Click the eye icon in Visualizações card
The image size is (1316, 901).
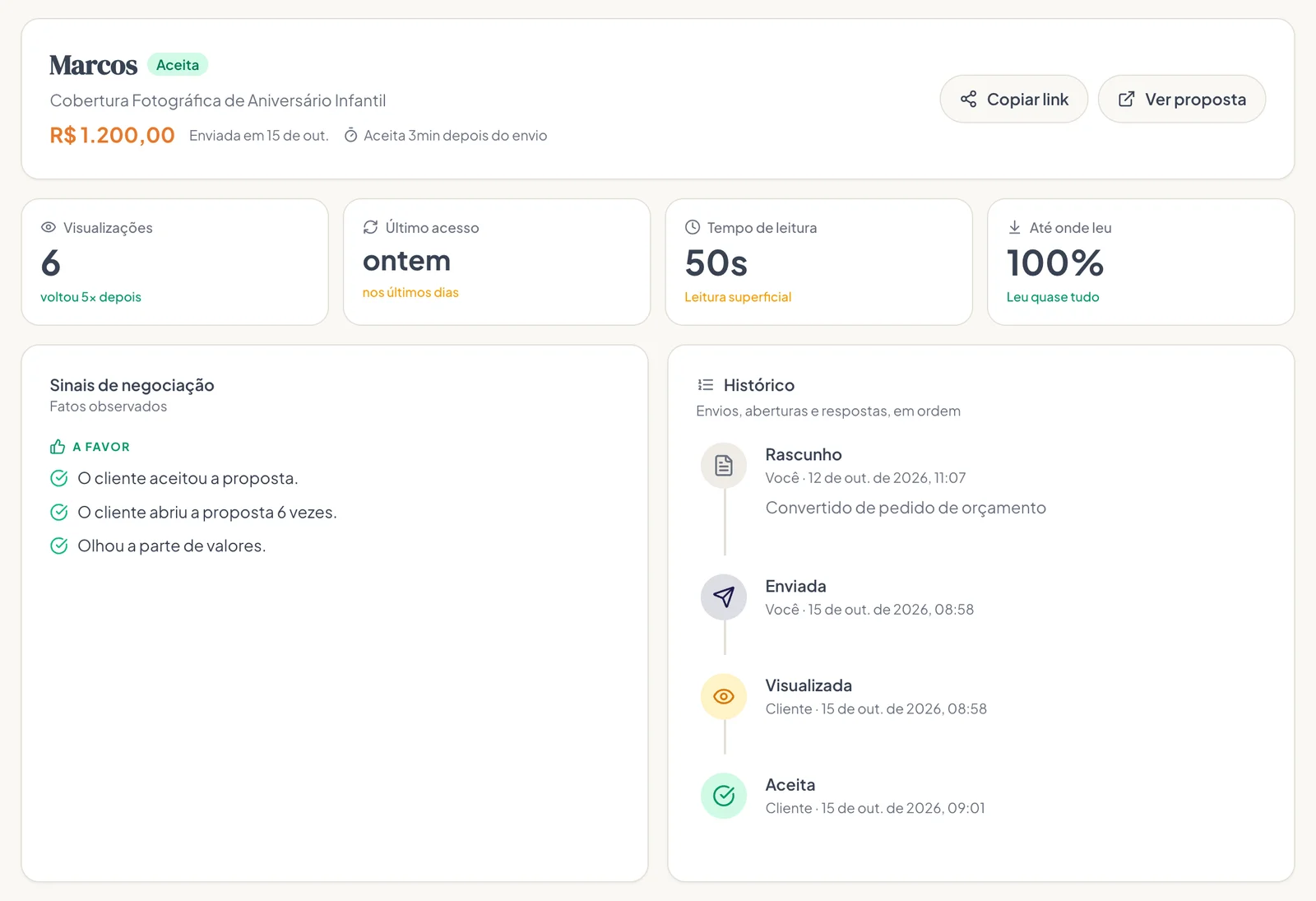point(49,228)
